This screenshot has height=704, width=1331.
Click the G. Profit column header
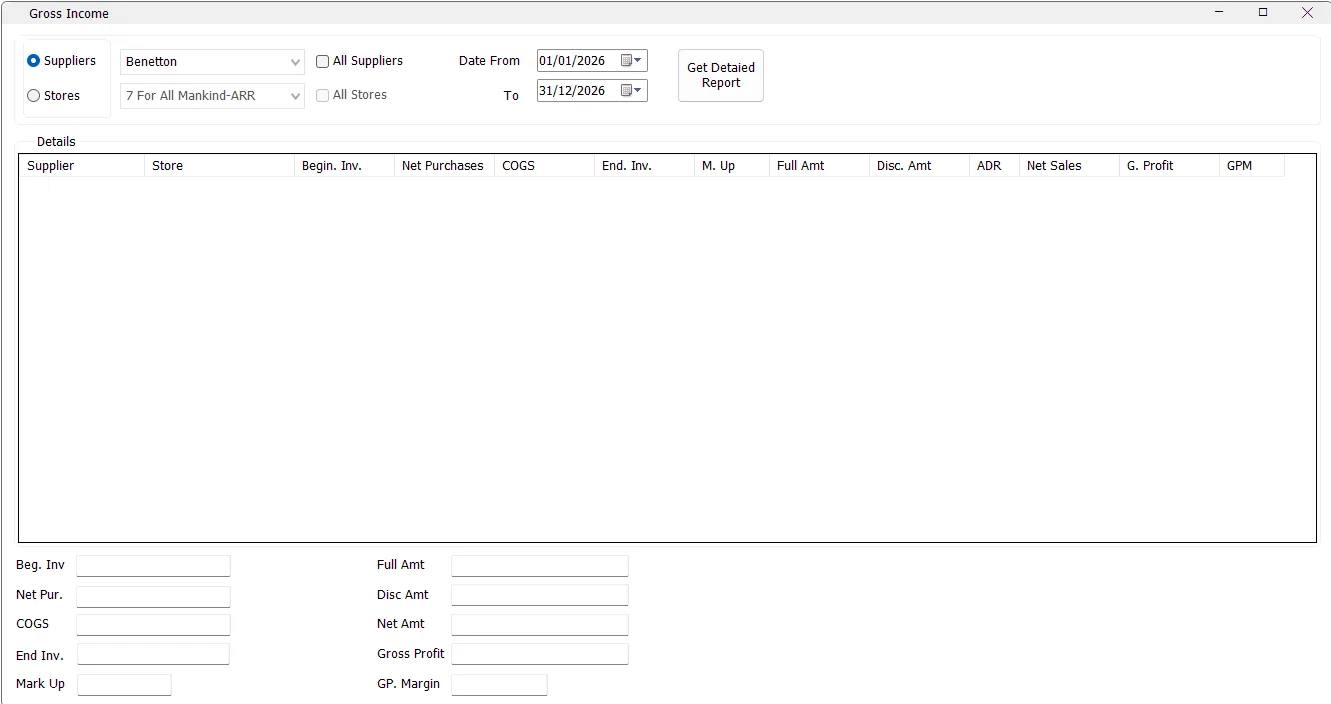(x=1170, y=166)
